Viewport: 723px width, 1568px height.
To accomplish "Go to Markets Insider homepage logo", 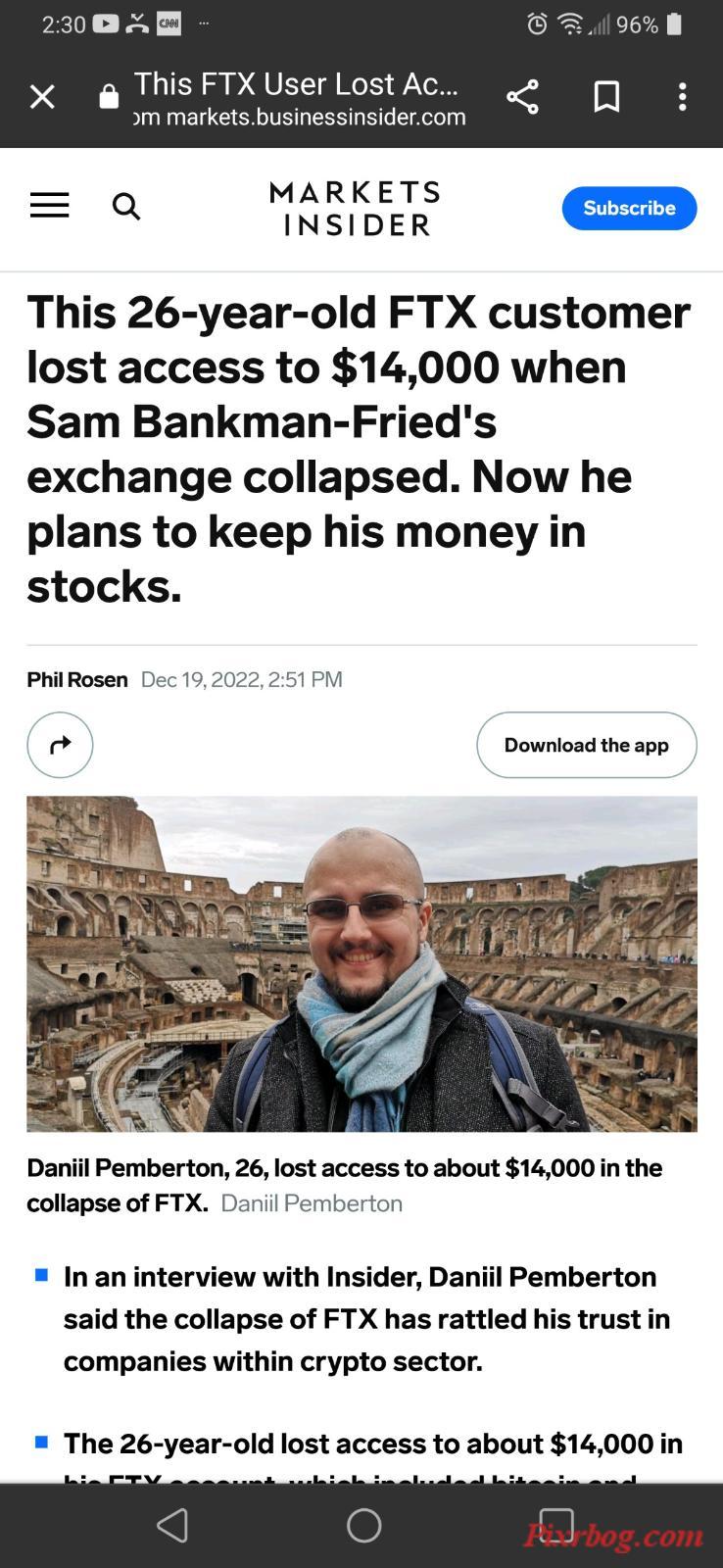I will coord(355,208).
